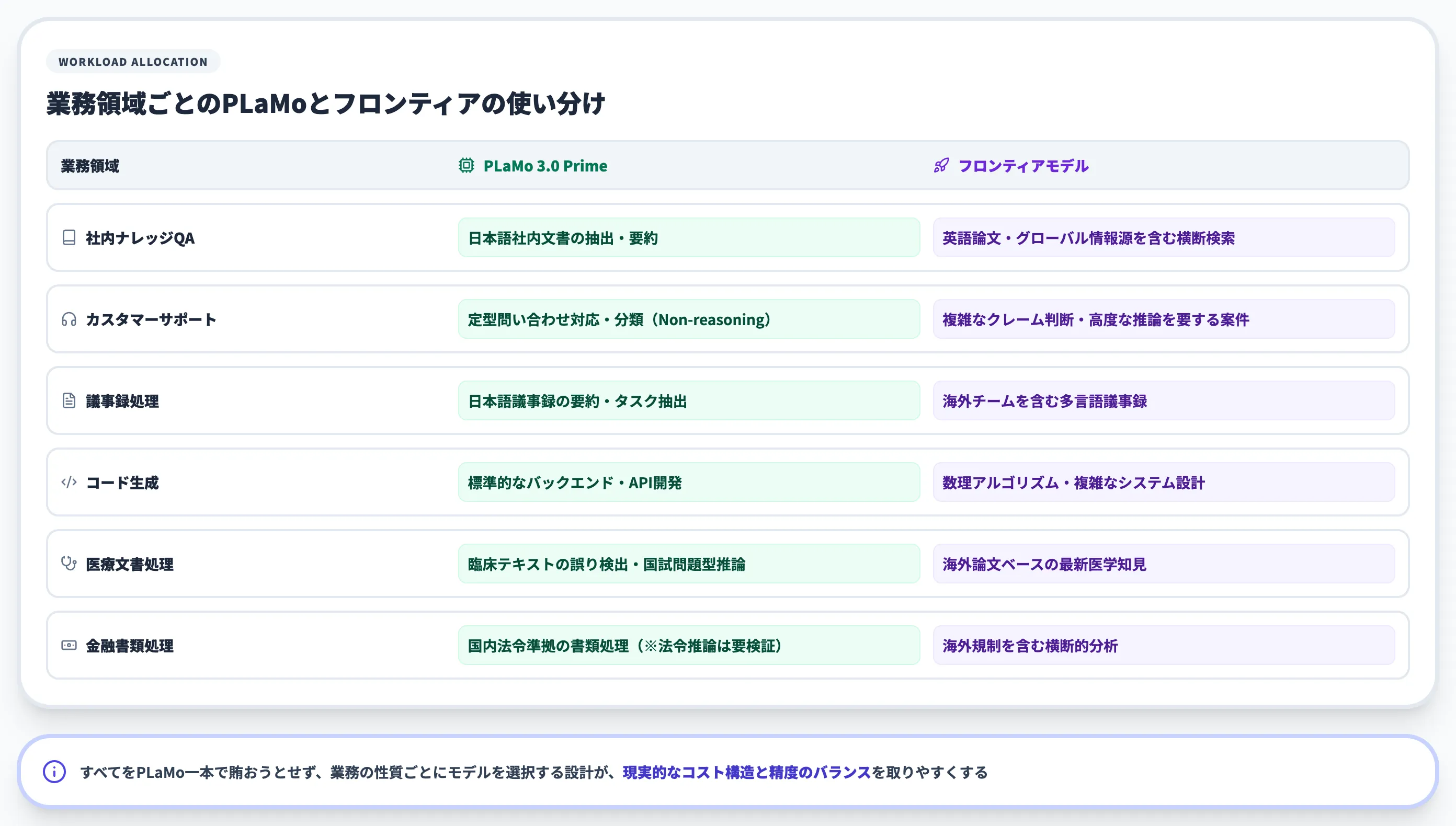Click the cell 海外規制を含む横断的分析
Image resolution: width=1456 pixels, height=826 pixels.
coord(1164,646)
